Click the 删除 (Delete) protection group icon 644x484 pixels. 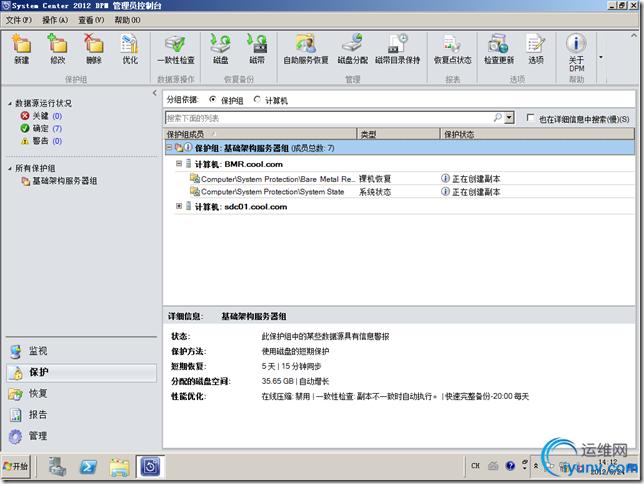(94, 49)
